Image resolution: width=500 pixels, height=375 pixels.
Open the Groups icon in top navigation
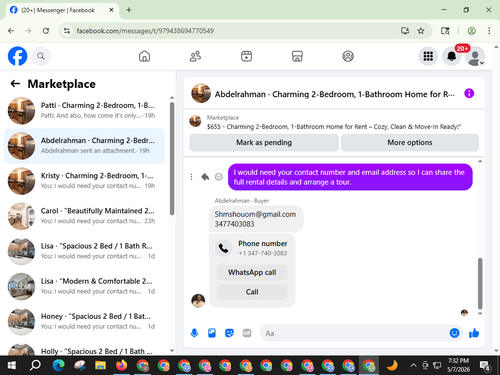point(348,56)
